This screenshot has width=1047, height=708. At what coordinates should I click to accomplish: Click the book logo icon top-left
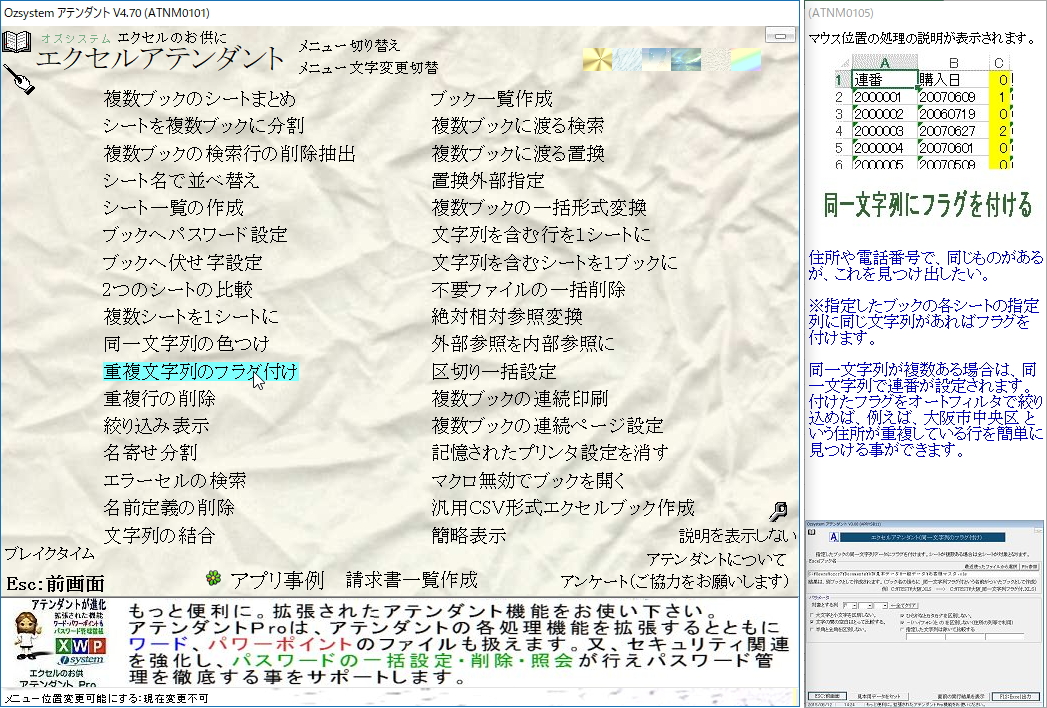pos(18,40)
